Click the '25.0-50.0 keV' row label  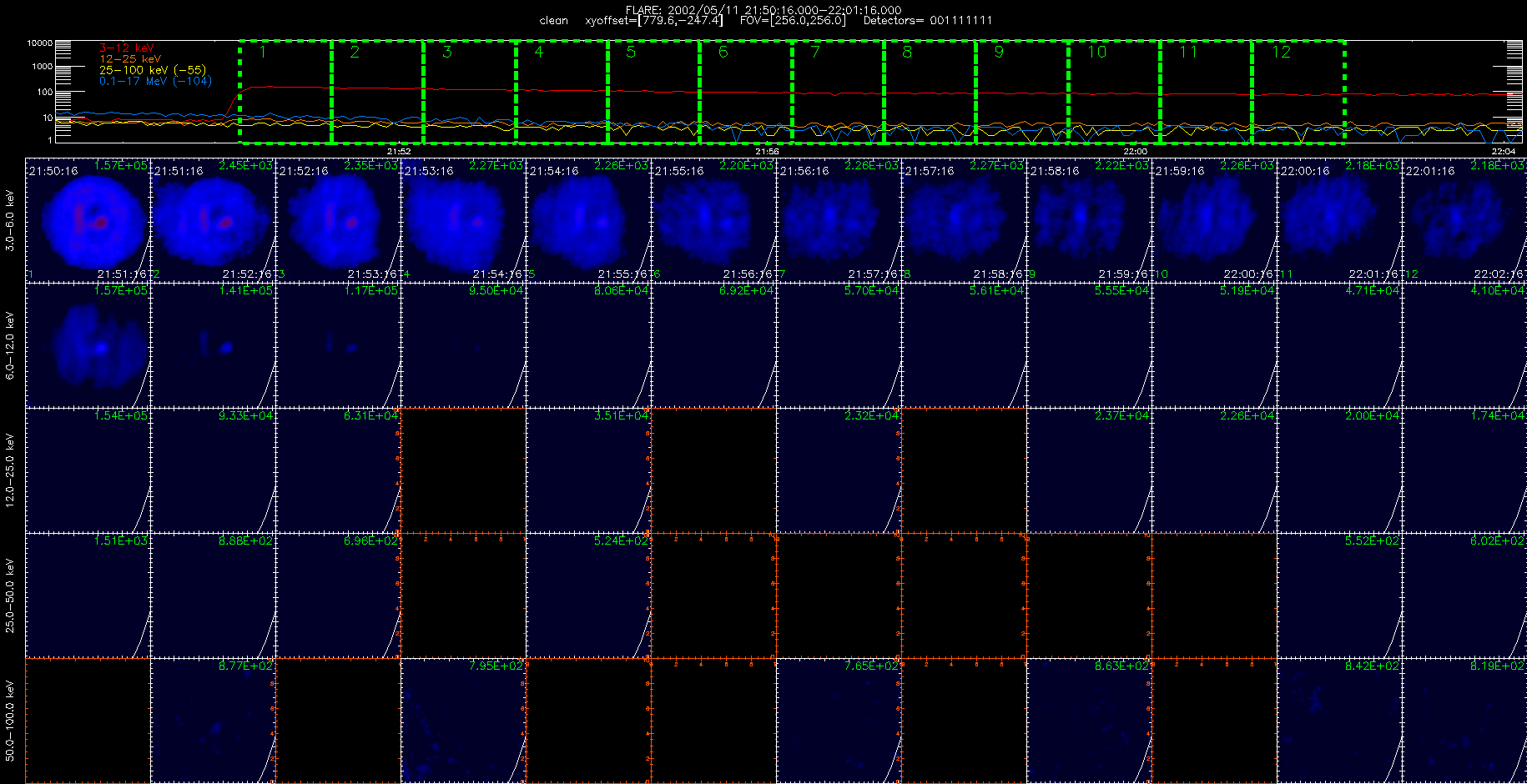click(x=10, y=596)
